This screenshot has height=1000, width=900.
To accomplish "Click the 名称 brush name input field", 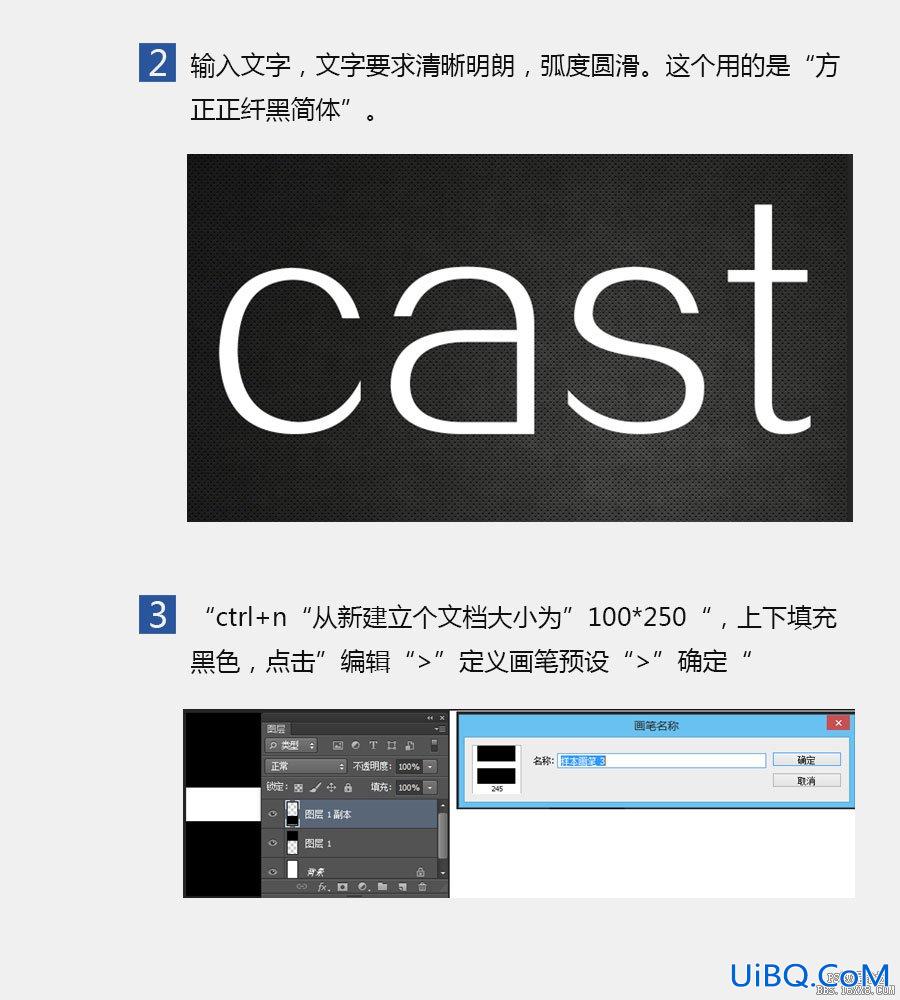I will click(661, 760).
